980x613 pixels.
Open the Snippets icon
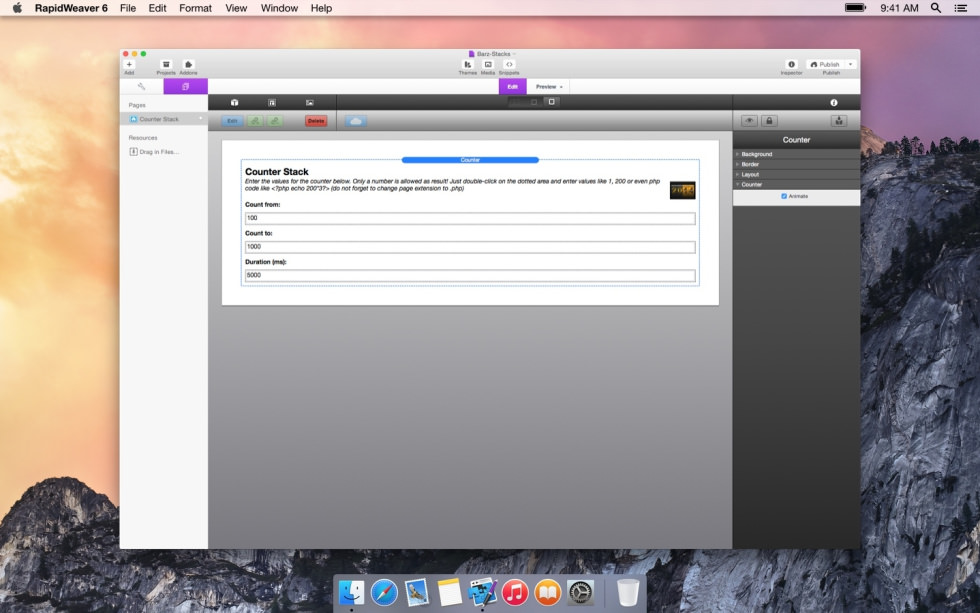point(509,64)
